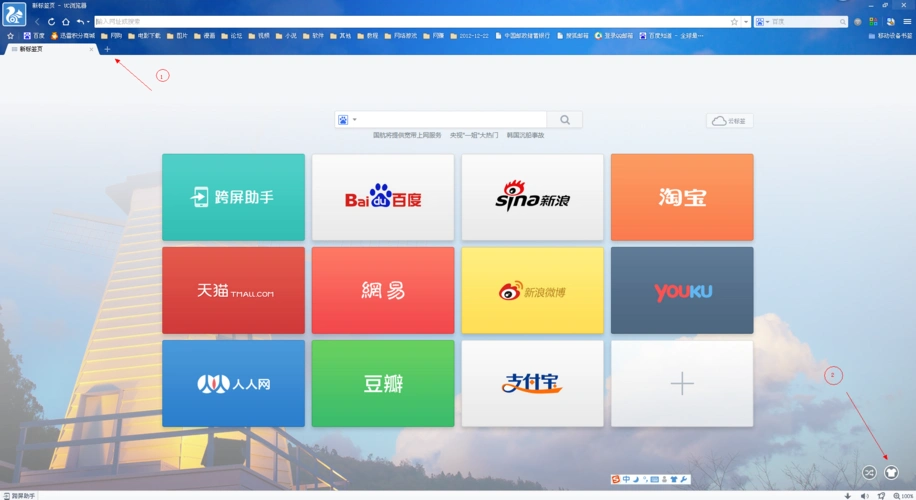This screenshot has height=500, width=916.
Task: Add a new speed dial with plus tile
Action: tap(682, 384)
